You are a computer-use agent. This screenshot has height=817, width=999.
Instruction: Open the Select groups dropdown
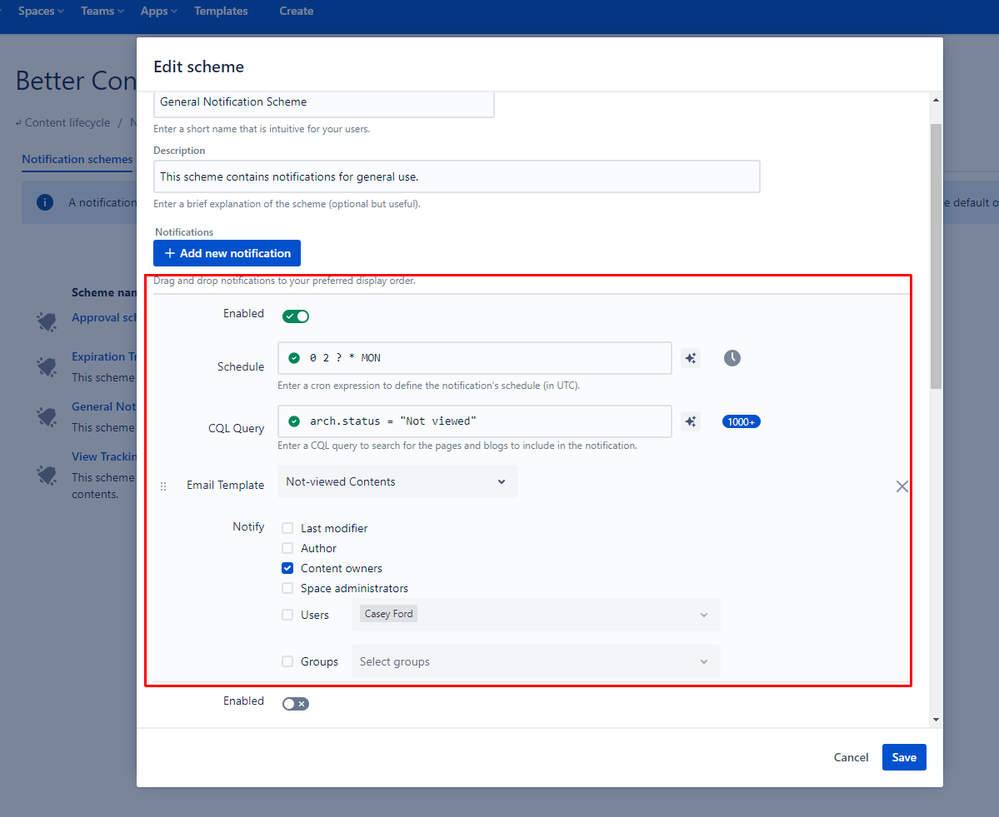536,662
